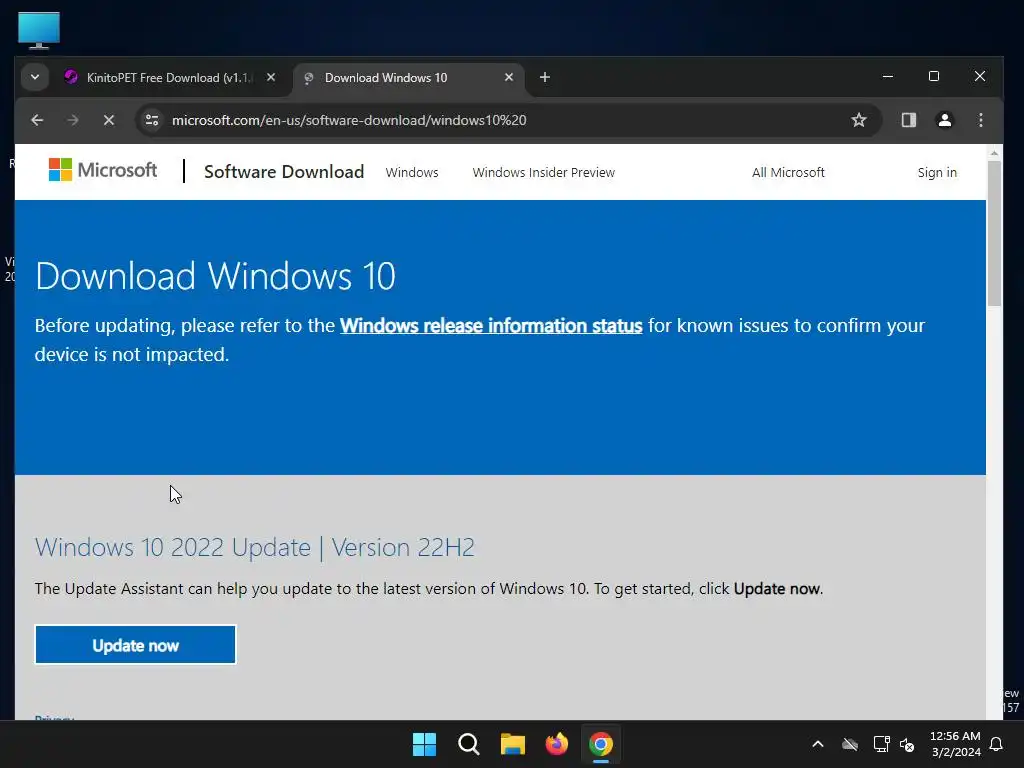The image size is (1024, 768).
Task: Open taskbar Search
Action: pyautogui.click(x=469, y=744)
